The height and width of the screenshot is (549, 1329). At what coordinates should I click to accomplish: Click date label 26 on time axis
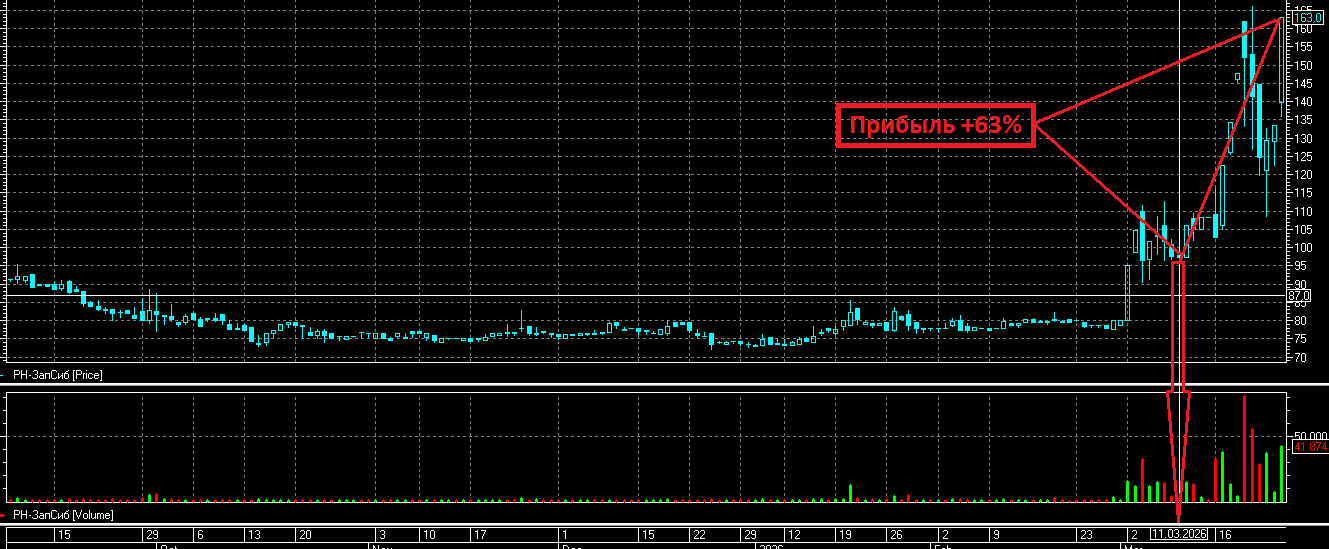tap(897, 534)
